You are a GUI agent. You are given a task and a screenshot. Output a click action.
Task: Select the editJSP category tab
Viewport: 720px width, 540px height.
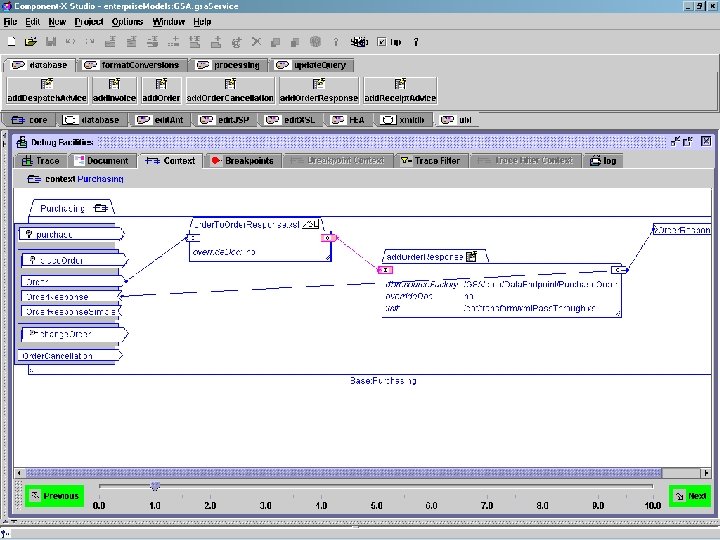coord(225,120)
